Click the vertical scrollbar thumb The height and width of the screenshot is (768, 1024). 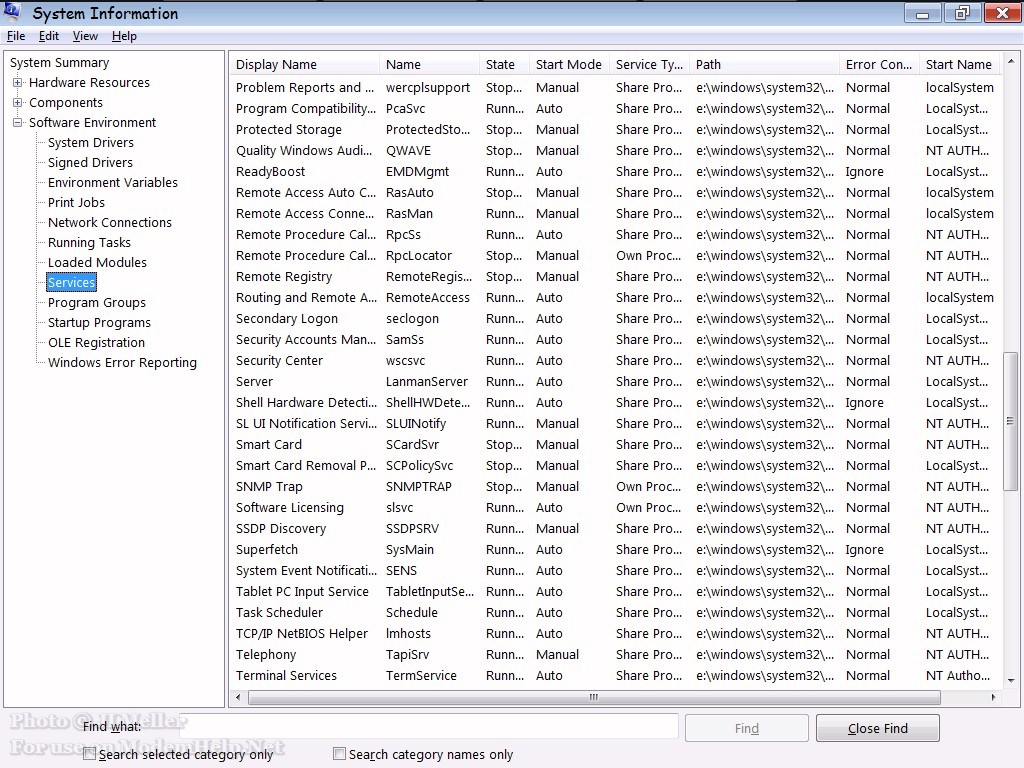click(1010, 421)
